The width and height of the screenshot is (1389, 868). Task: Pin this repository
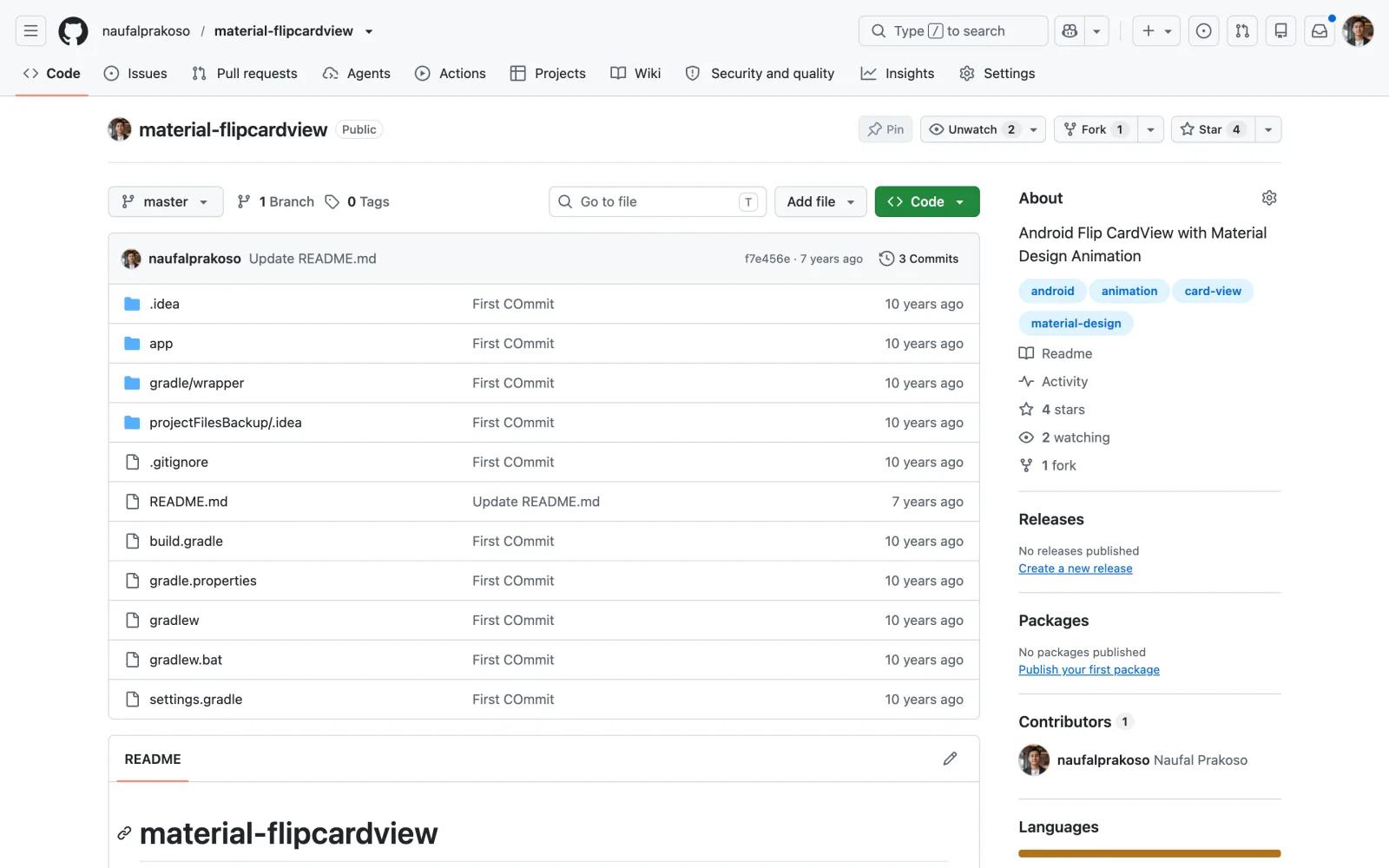[x=885, y=129]
